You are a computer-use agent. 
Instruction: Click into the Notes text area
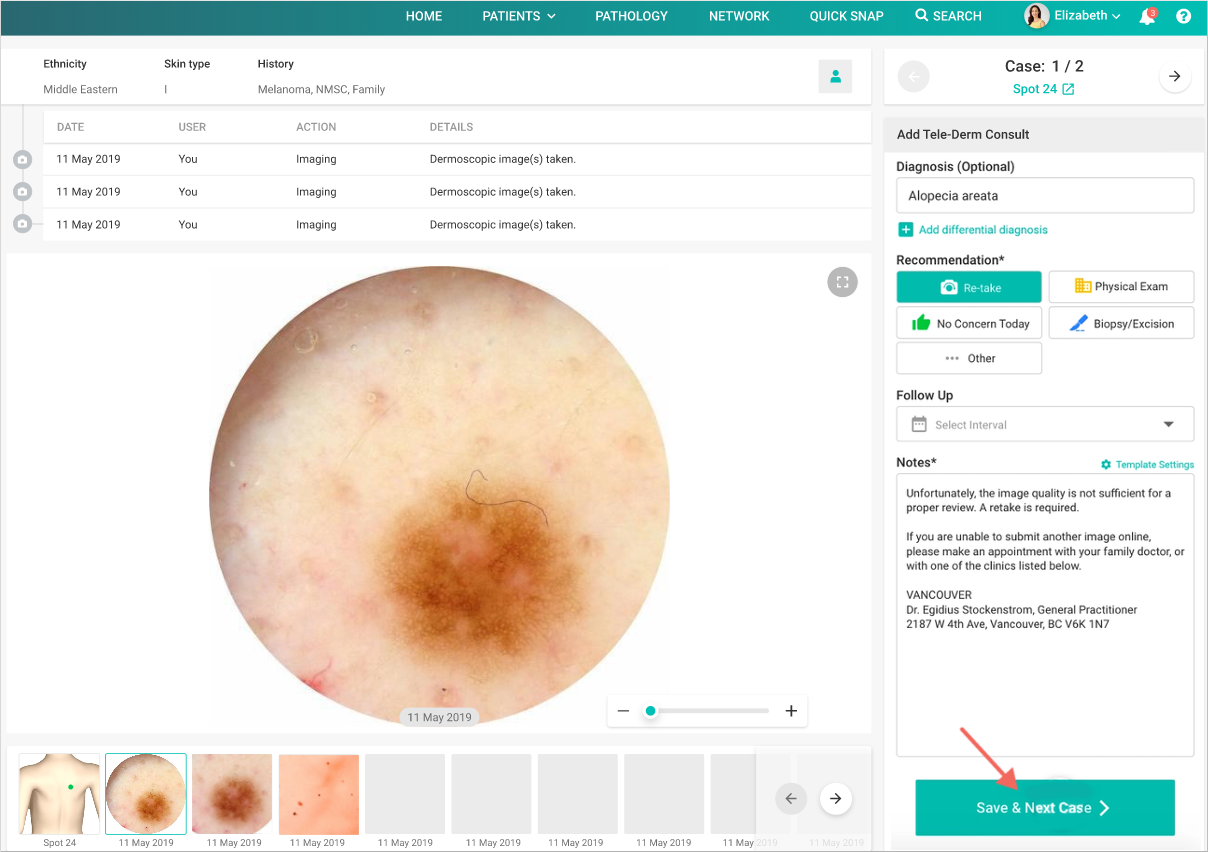[1045, 615]
